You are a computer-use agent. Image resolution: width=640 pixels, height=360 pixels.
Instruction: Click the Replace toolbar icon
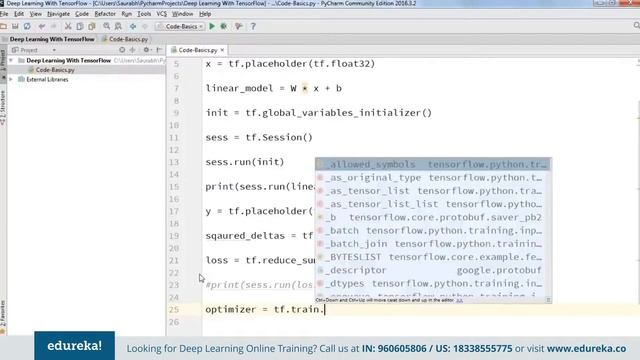[x=118, y=26]
